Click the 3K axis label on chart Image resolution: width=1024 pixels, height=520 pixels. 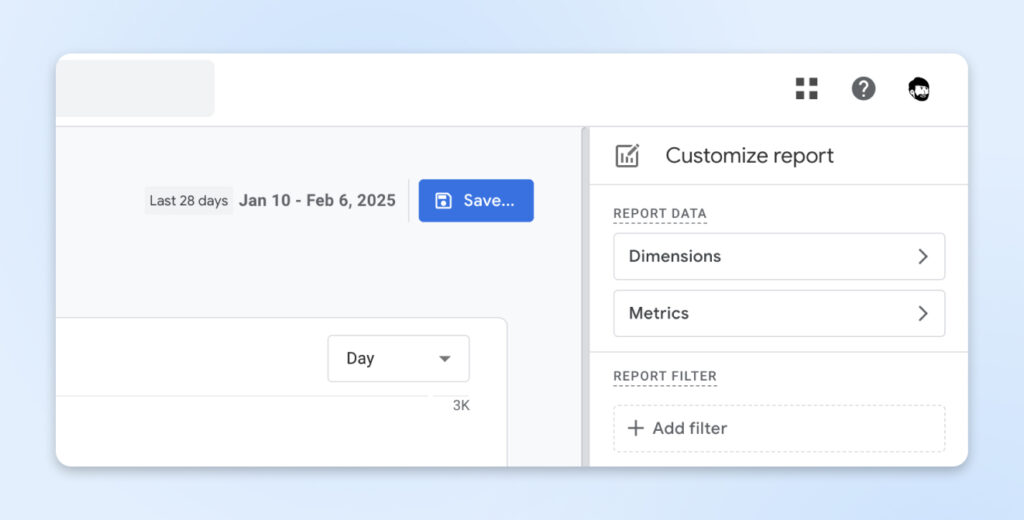pos(461,406)
